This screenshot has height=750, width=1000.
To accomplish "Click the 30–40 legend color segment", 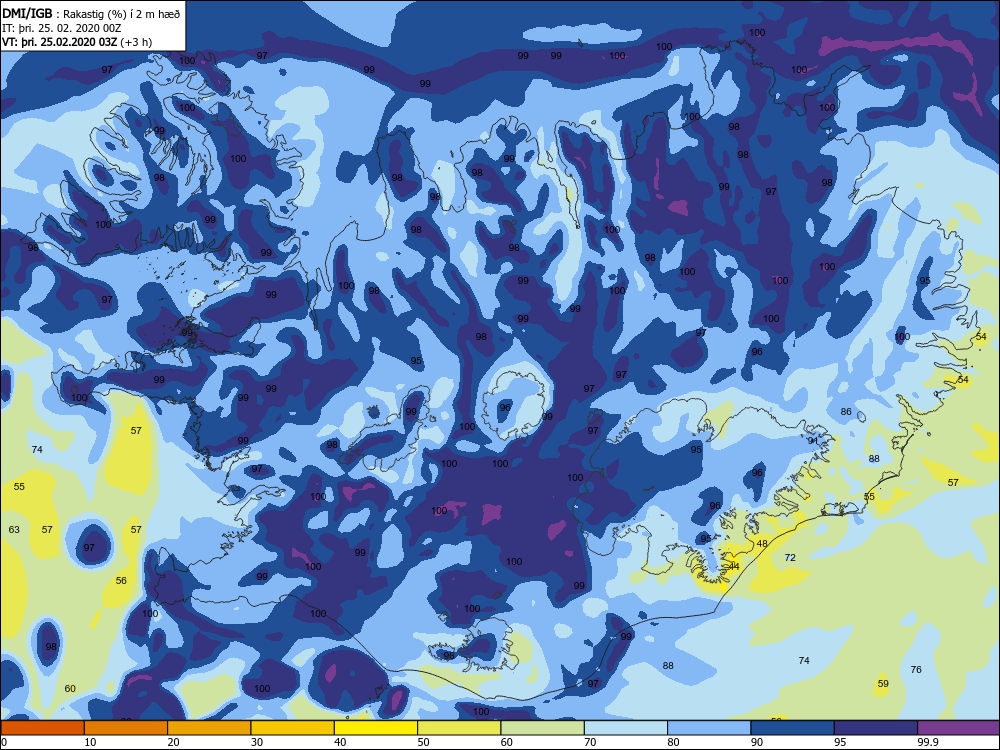I will tap(293, 728).
